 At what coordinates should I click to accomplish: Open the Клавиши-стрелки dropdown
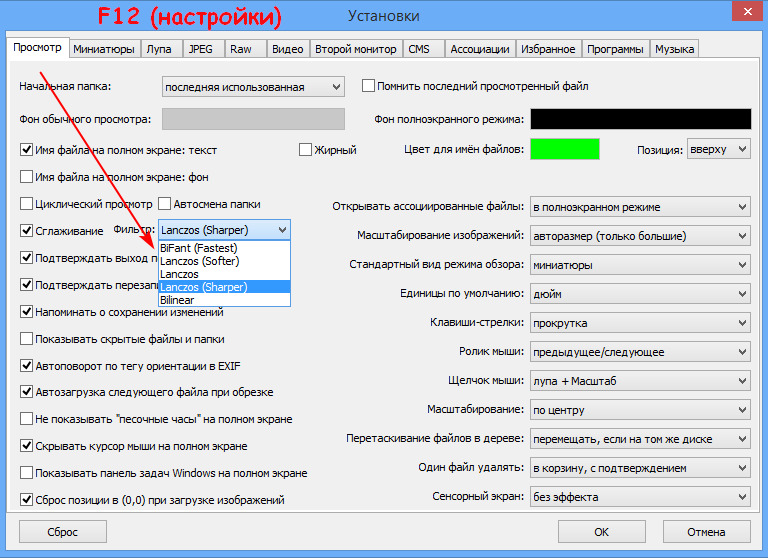pyautogui.click(x=640, y=323)
